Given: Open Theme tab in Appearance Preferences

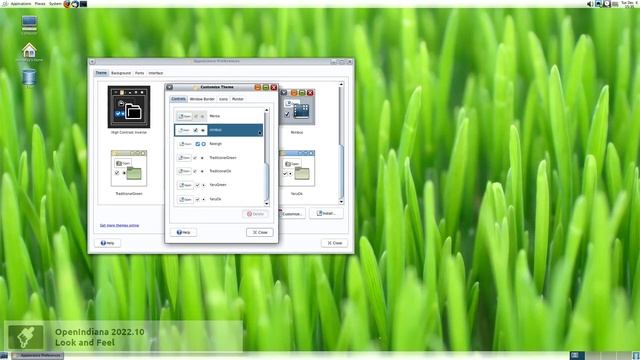Looking at the screenshot, I should coord(101,73).
